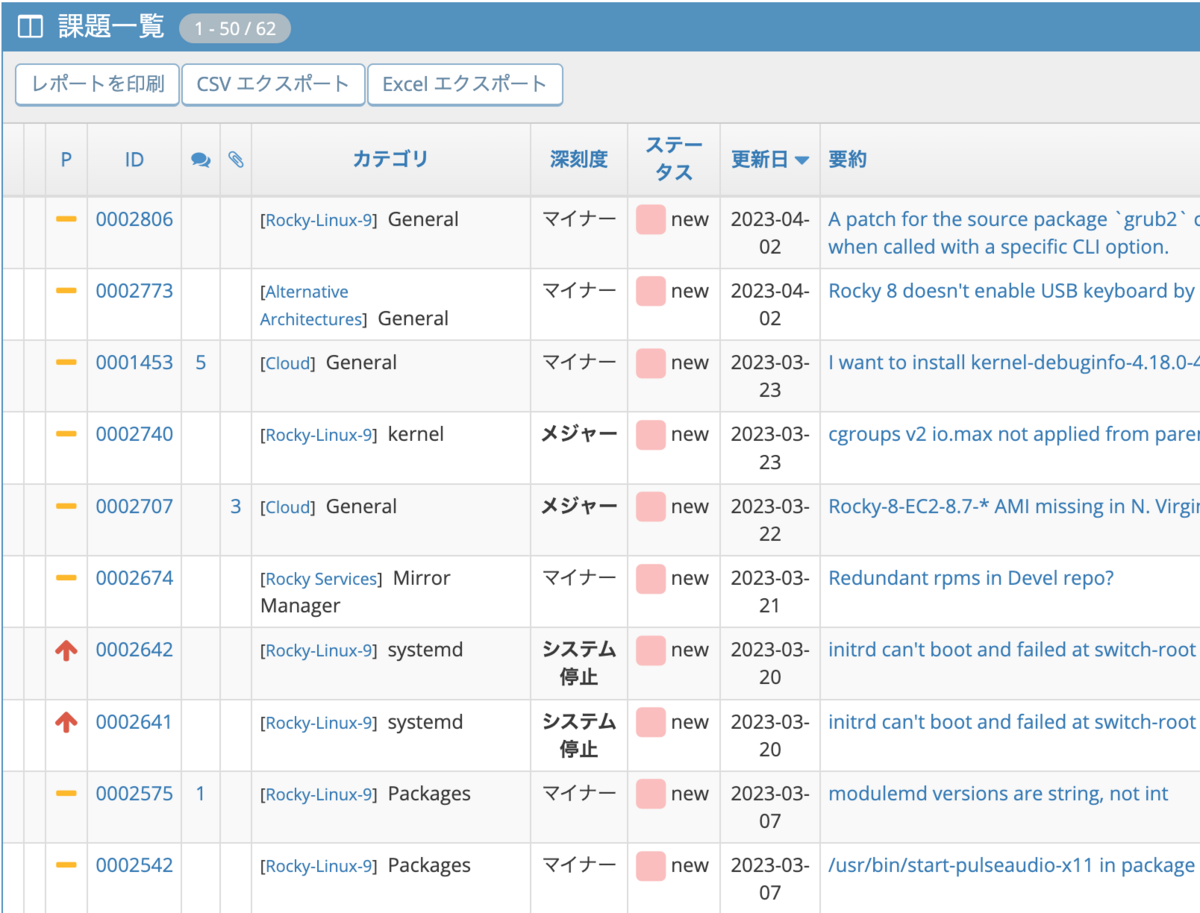Click the Cloud project link in row 0001453

(288, 364)
